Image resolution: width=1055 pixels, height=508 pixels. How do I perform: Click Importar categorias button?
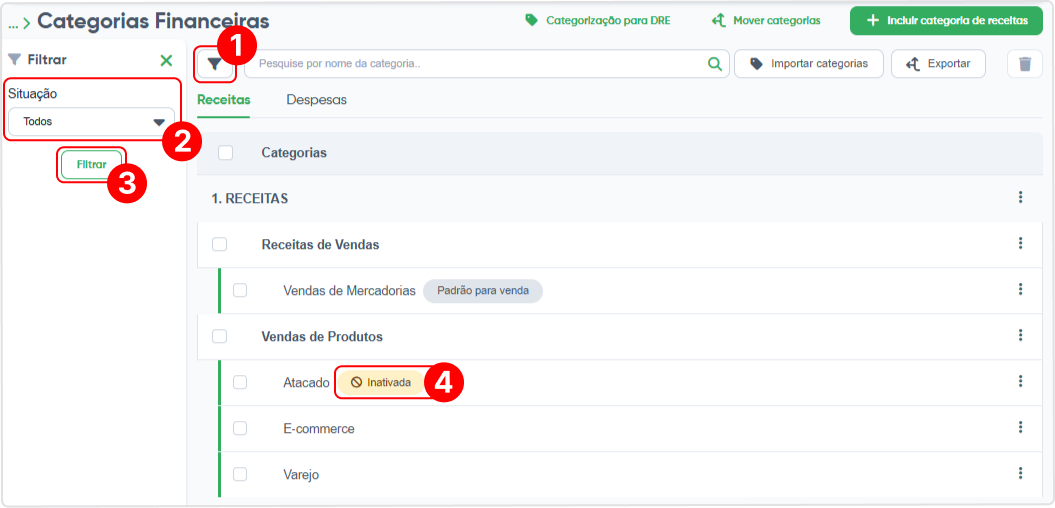pyautogui.click(x=809, y=64)
